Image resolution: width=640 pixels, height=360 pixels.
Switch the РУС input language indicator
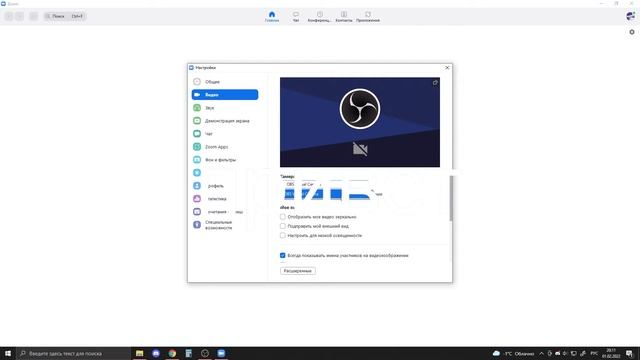click(594, 353)
